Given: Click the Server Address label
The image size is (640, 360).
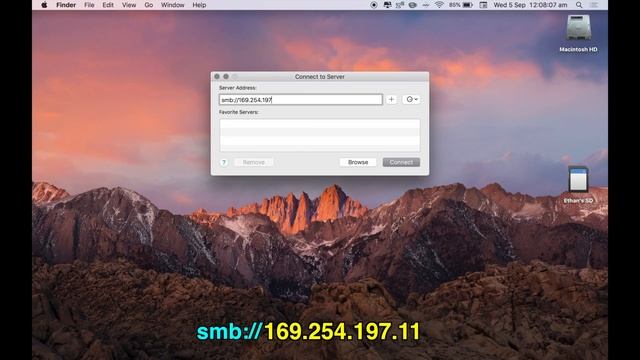Looking at the screenshot, I should pos(238,88).
